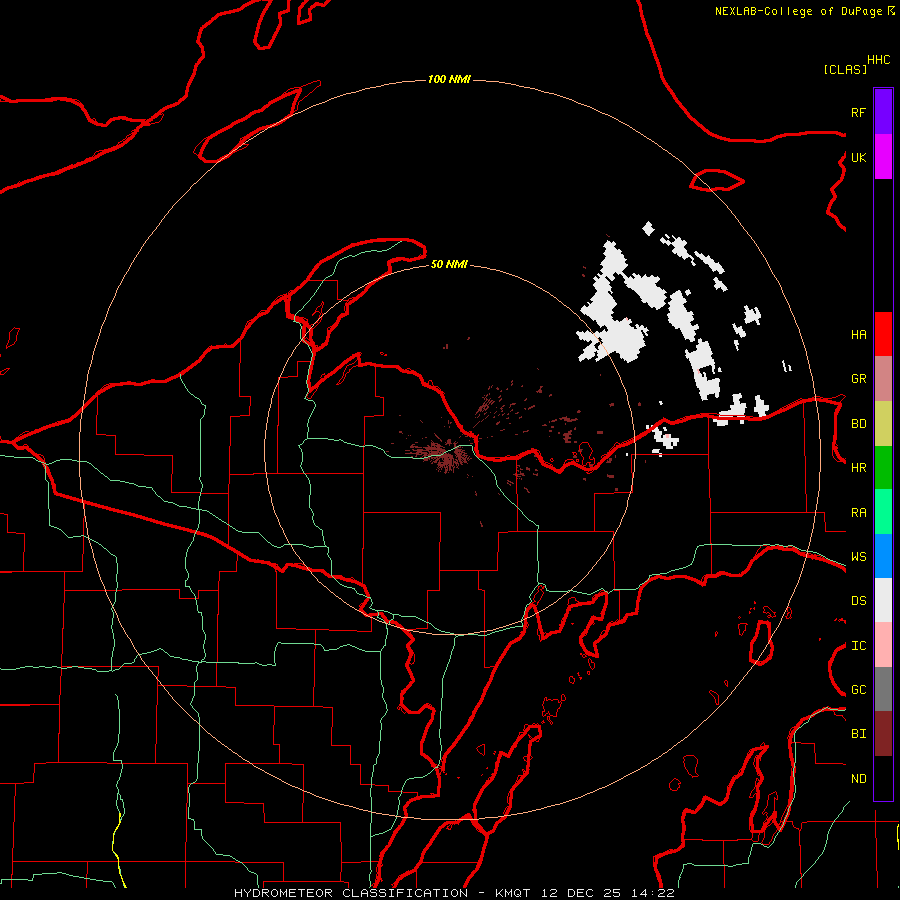
Task: Click the '[CLAS]' legend unit label
Action: 845,69
